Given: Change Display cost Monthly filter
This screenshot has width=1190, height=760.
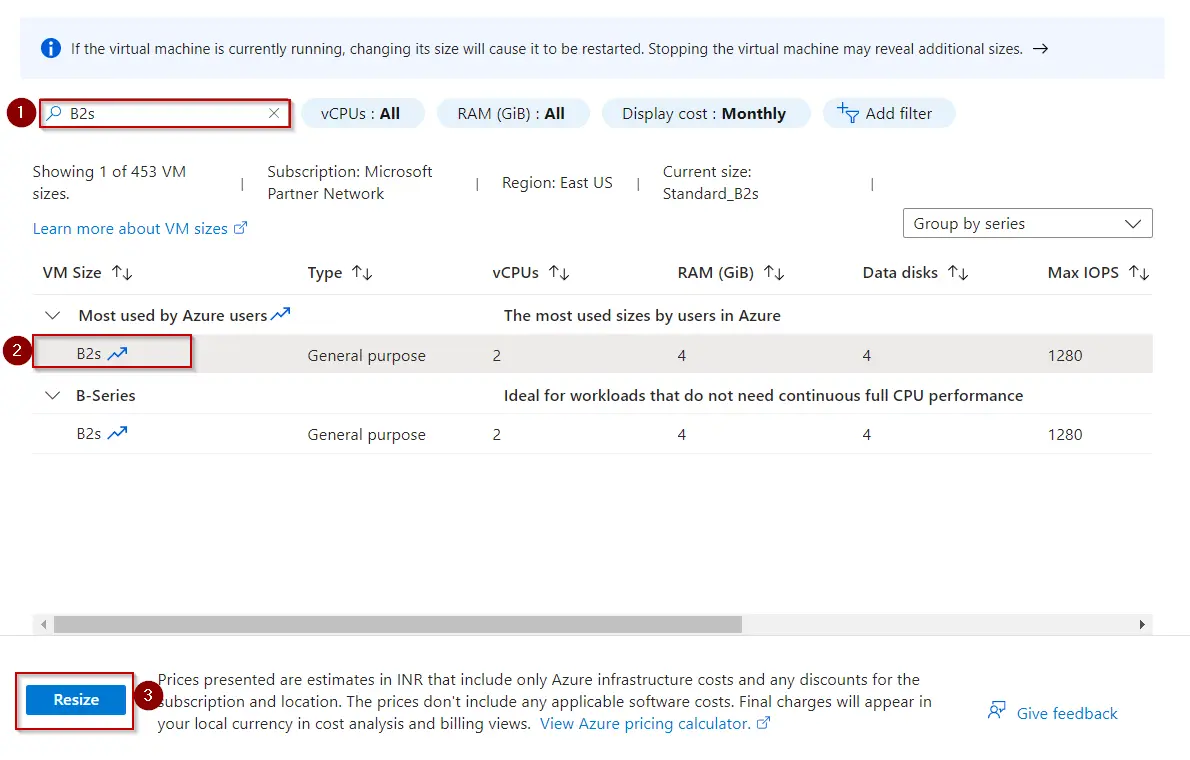Looking at the screenshot, I should (x=703, y=114).
